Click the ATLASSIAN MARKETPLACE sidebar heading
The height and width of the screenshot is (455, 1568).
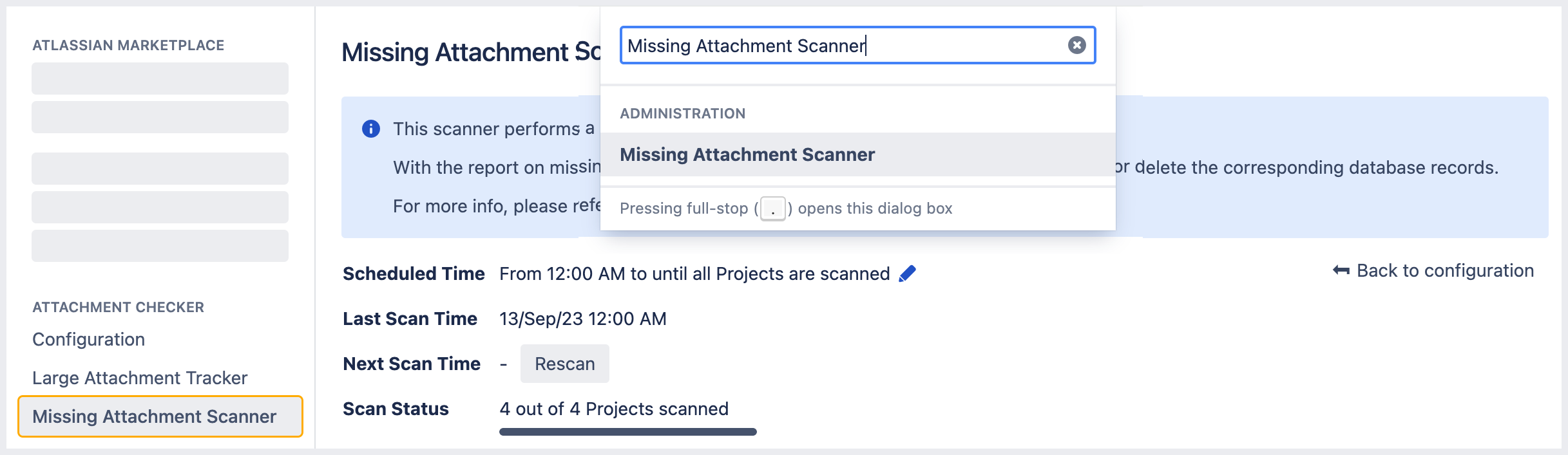[128, 45]
